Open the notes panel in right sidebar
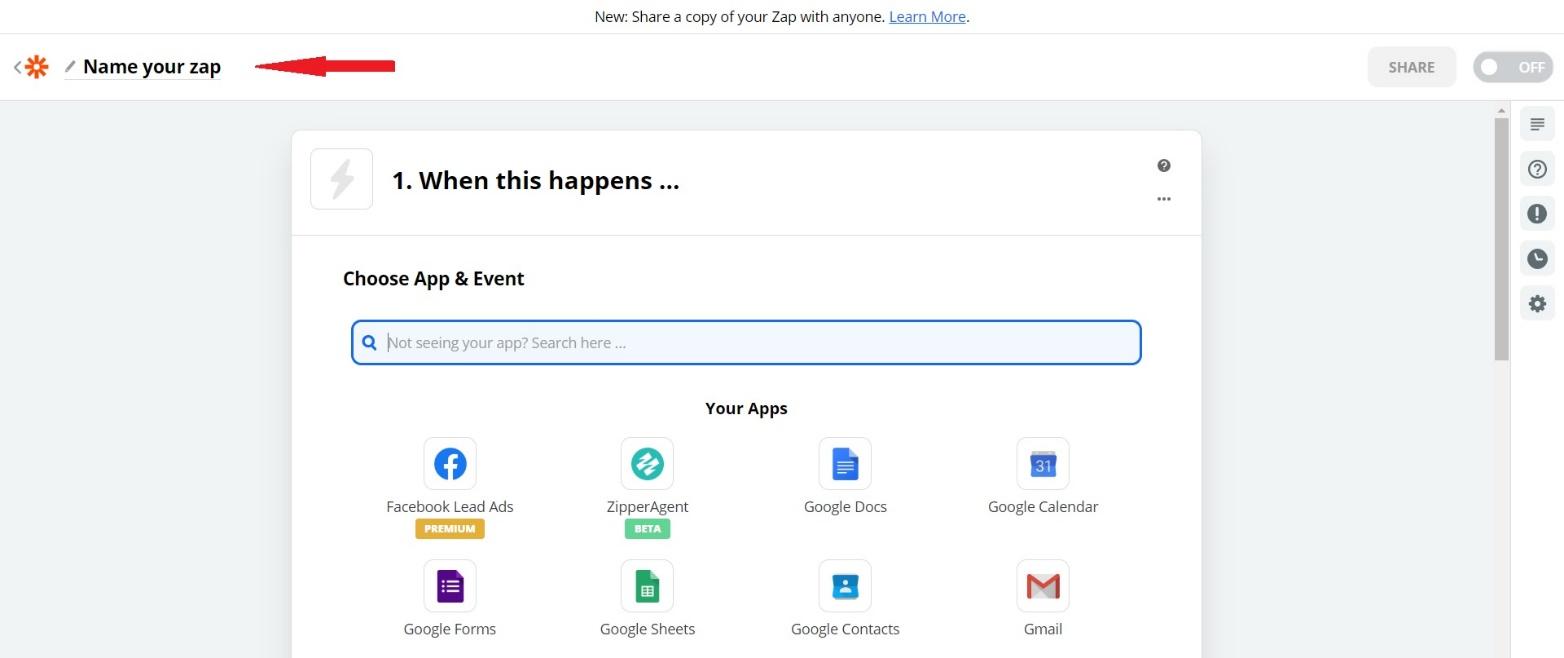Screen dimensions: 1564x658 (1537, 123)
